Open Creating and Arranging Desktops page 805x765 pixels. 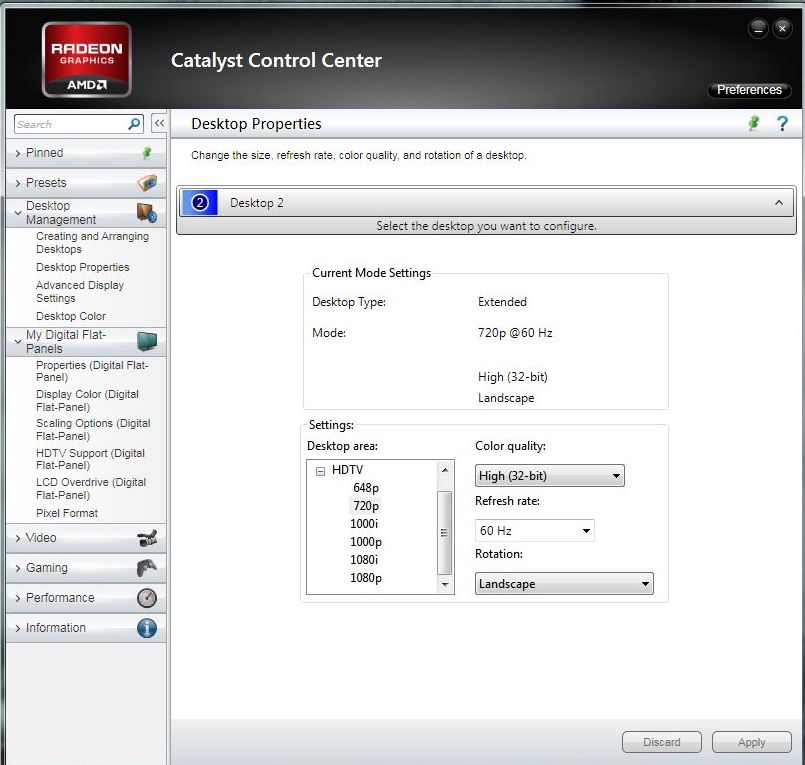(92, 242)
